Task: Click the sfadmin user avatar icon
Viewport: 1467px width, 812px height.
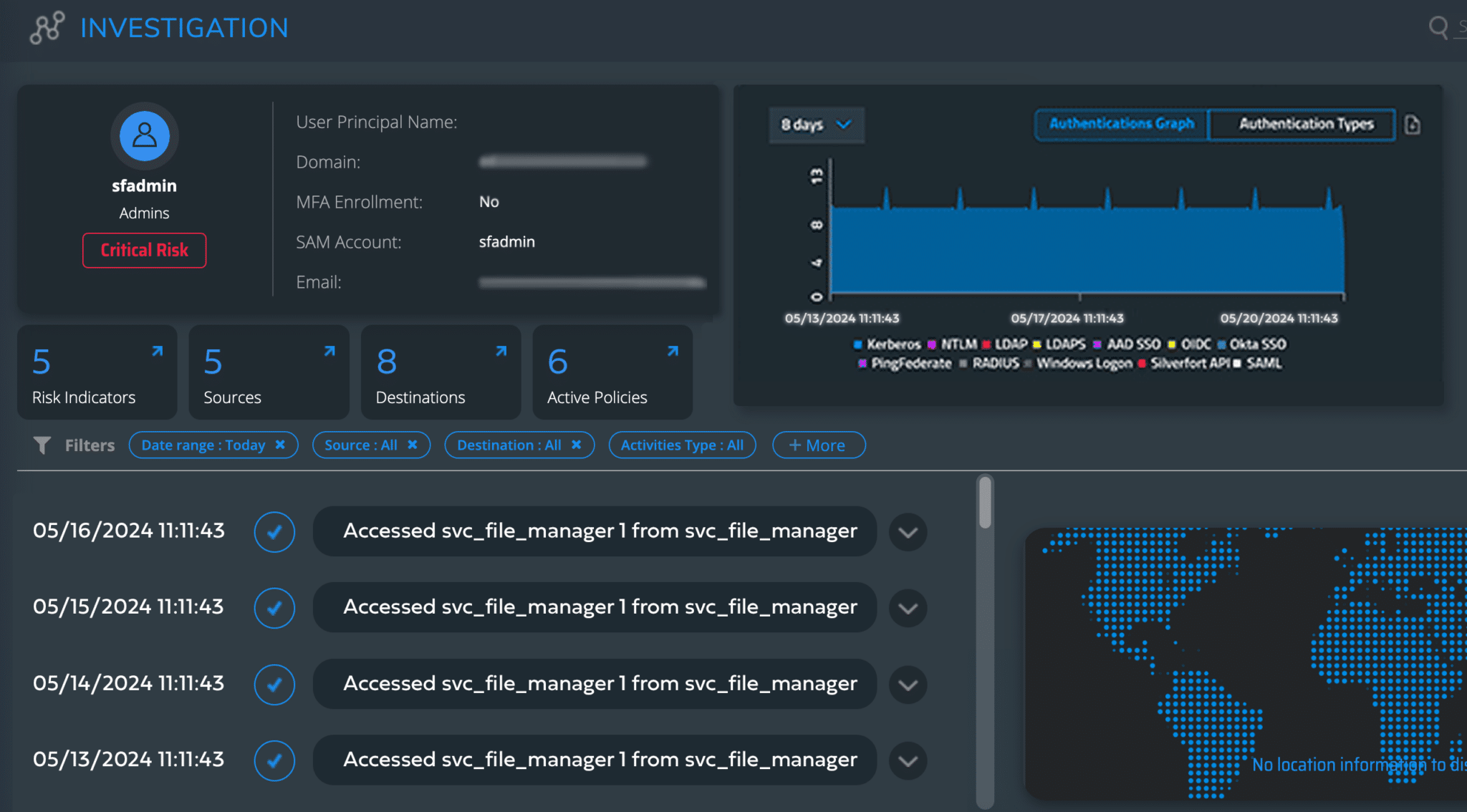Action: (x=144, y=136)
